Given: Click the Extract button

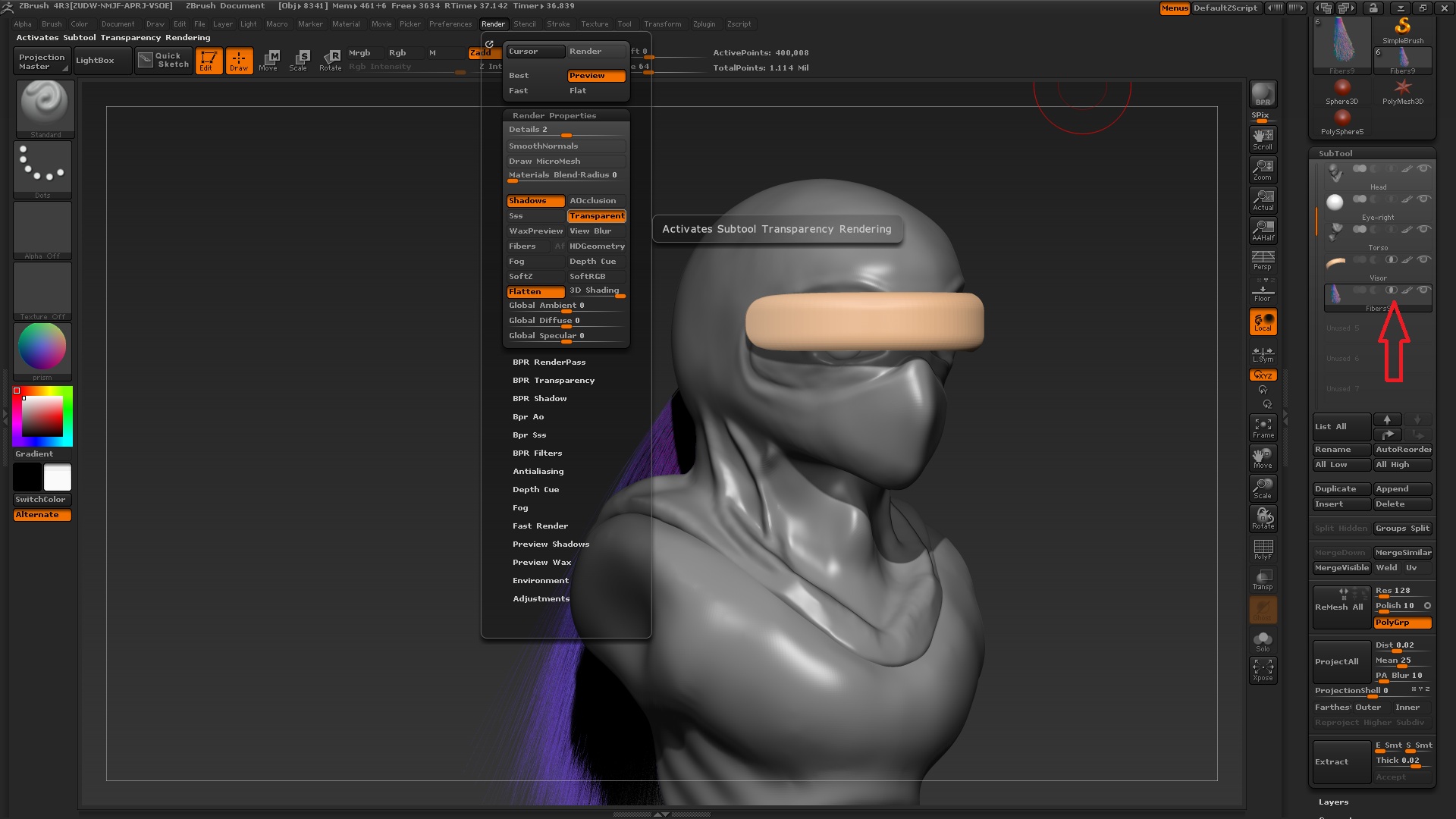Looking at the screenshot, I should coord(1341,762).
